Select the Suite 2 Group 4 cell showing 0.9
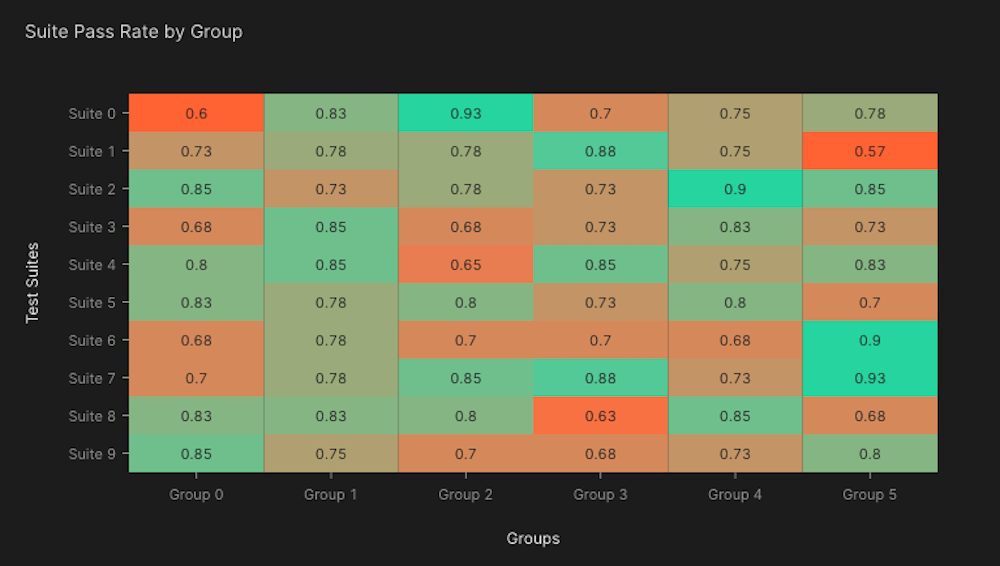 click(x=735, y=189)
